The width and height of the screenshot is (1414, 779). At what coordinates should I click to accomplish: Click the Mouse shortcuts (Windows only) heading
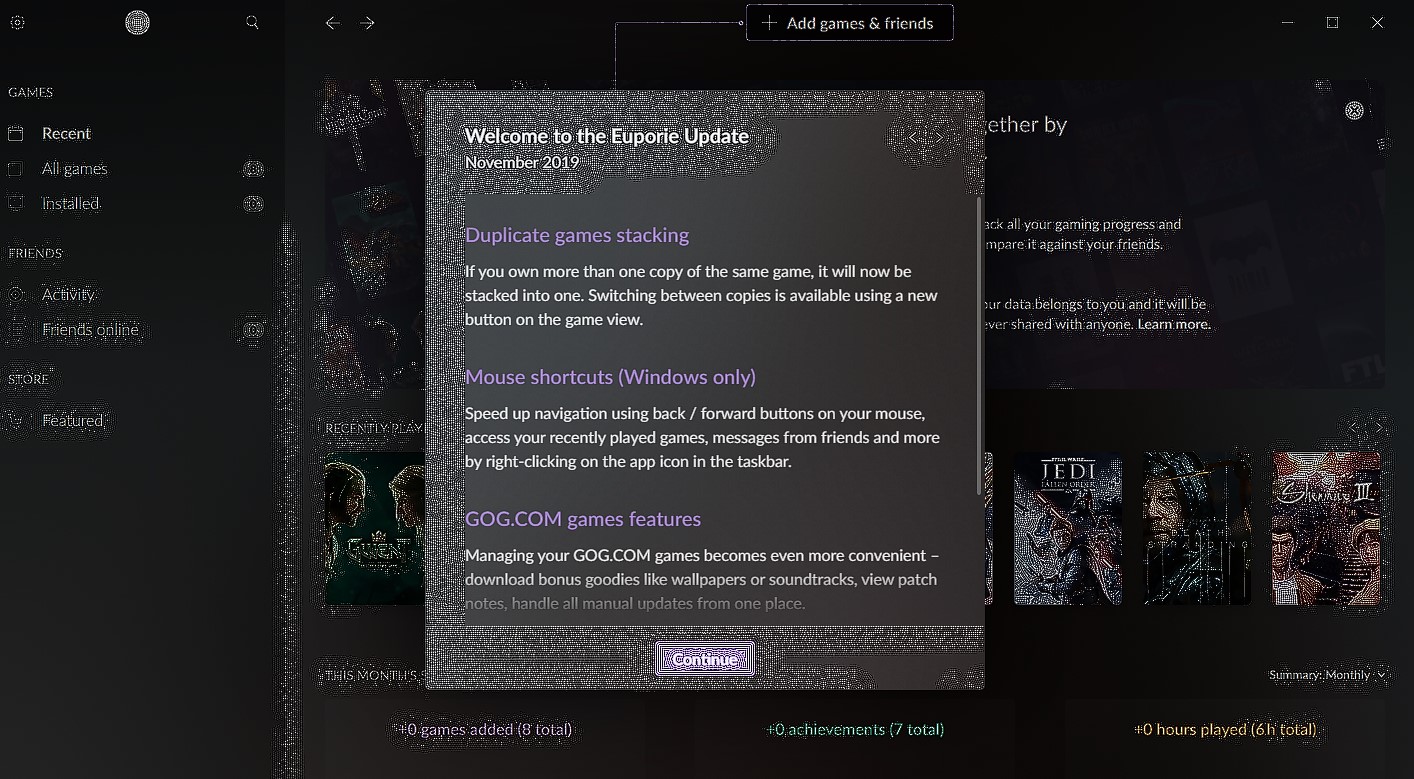pos(610,377)
